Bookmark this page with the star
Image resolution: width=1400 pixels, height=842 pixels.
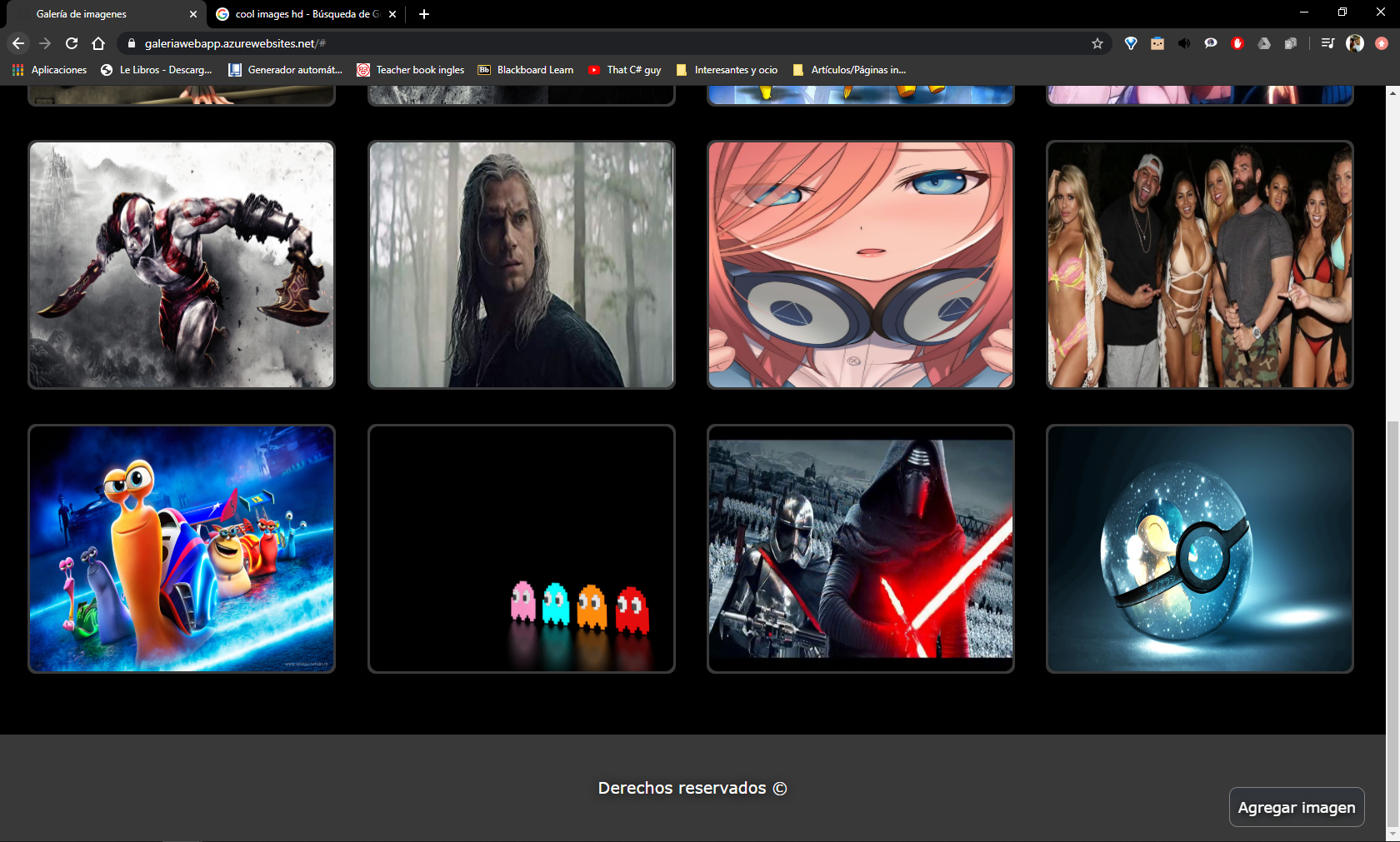[x=1097, y=43]
